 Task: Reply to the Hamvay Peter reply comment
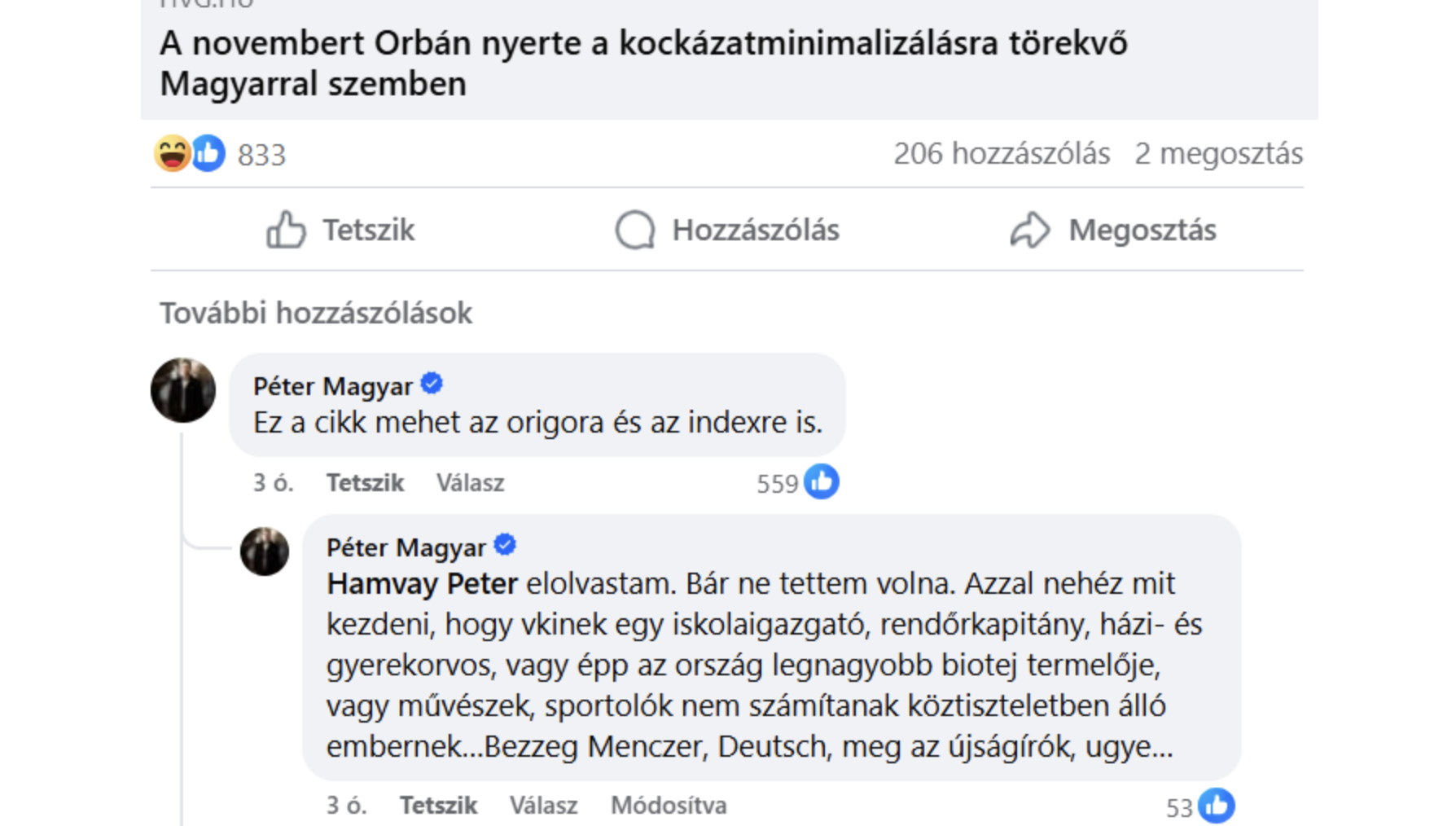coord(543,806)
